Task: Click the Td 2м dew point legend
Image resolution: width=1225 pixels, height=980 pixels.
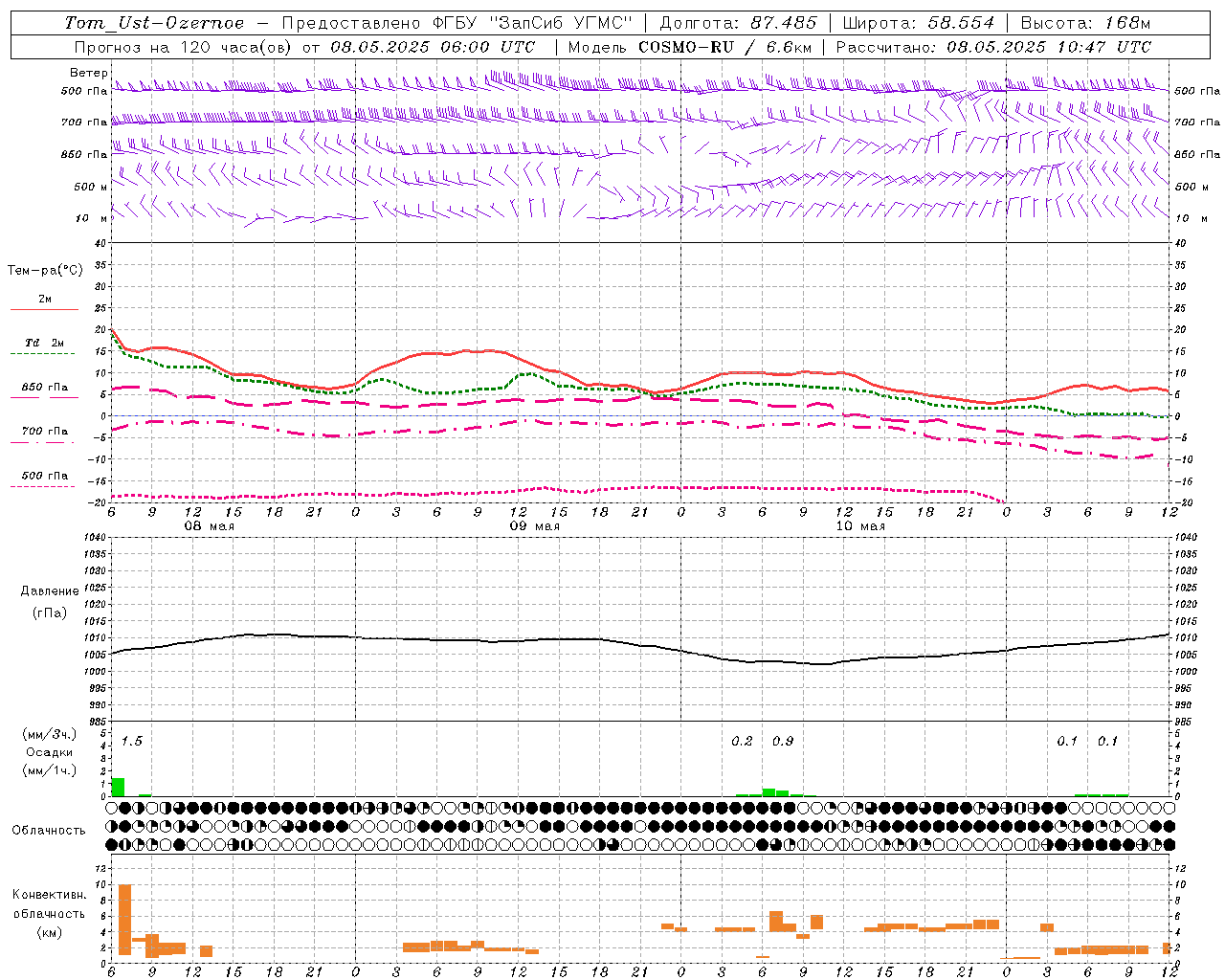Action: [x=45, y=343]
